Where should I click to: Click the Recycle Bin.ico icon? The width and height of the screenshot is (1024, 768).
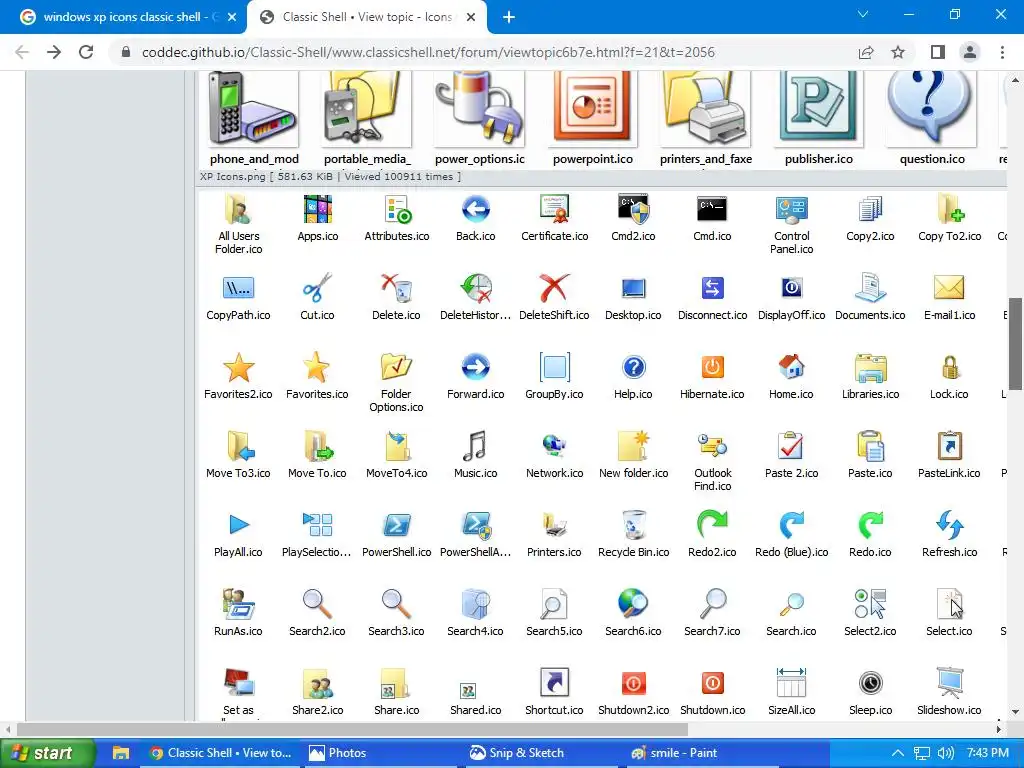[x=633, y=525]
